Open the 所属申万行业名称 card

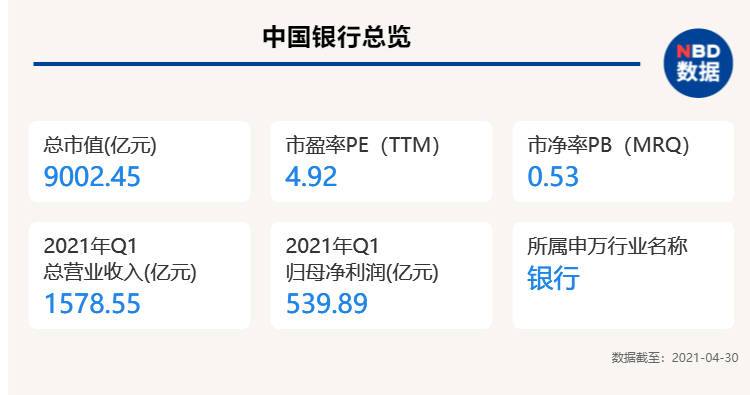pyautogui.click(x=623, y=275)
